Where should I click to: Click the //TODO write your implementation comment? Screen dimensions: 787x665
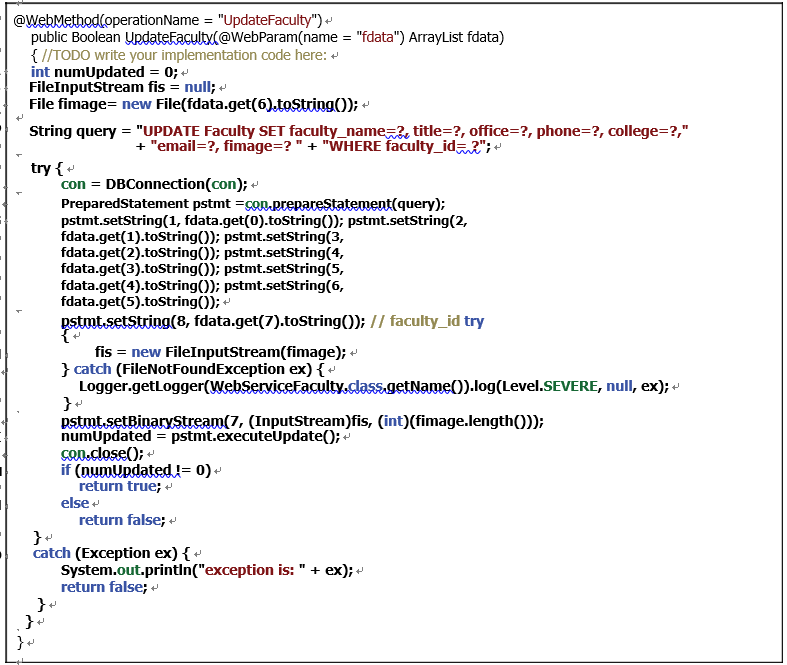[184, 55]
